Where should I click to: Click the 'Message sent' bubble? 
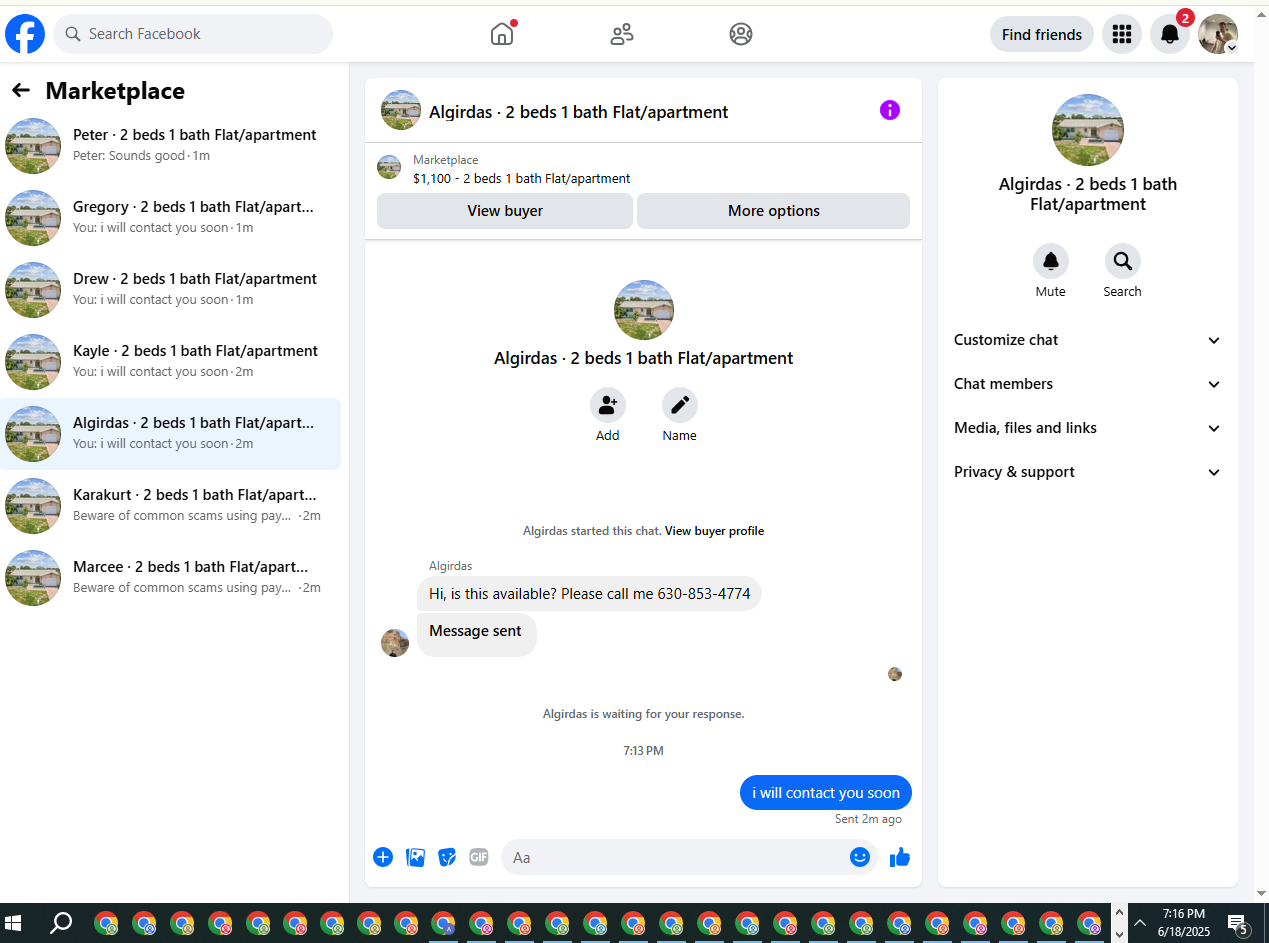pyautogui.click(x=476, y=634)
